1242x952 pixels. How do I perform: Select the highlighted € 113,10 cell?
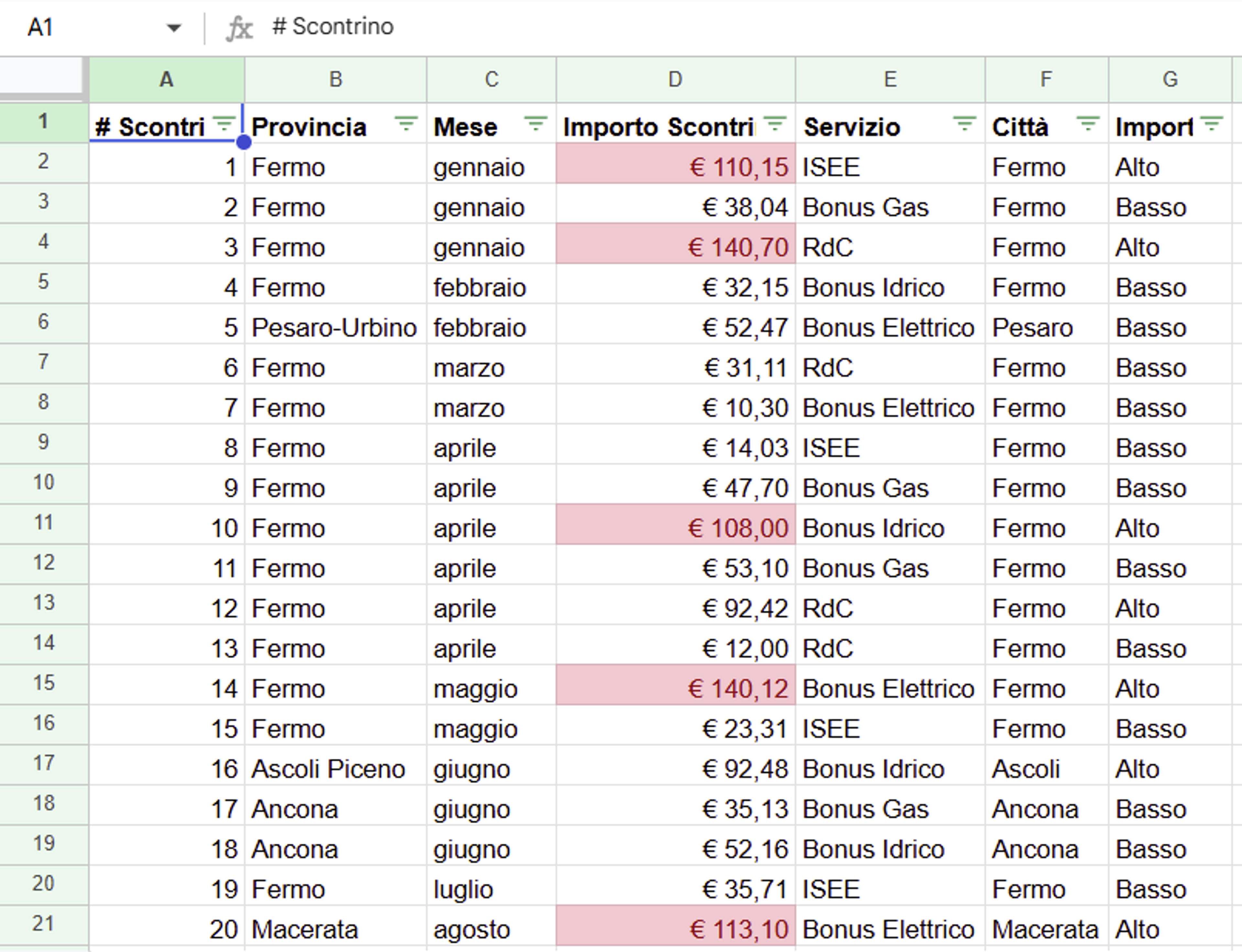pos(675,925)
